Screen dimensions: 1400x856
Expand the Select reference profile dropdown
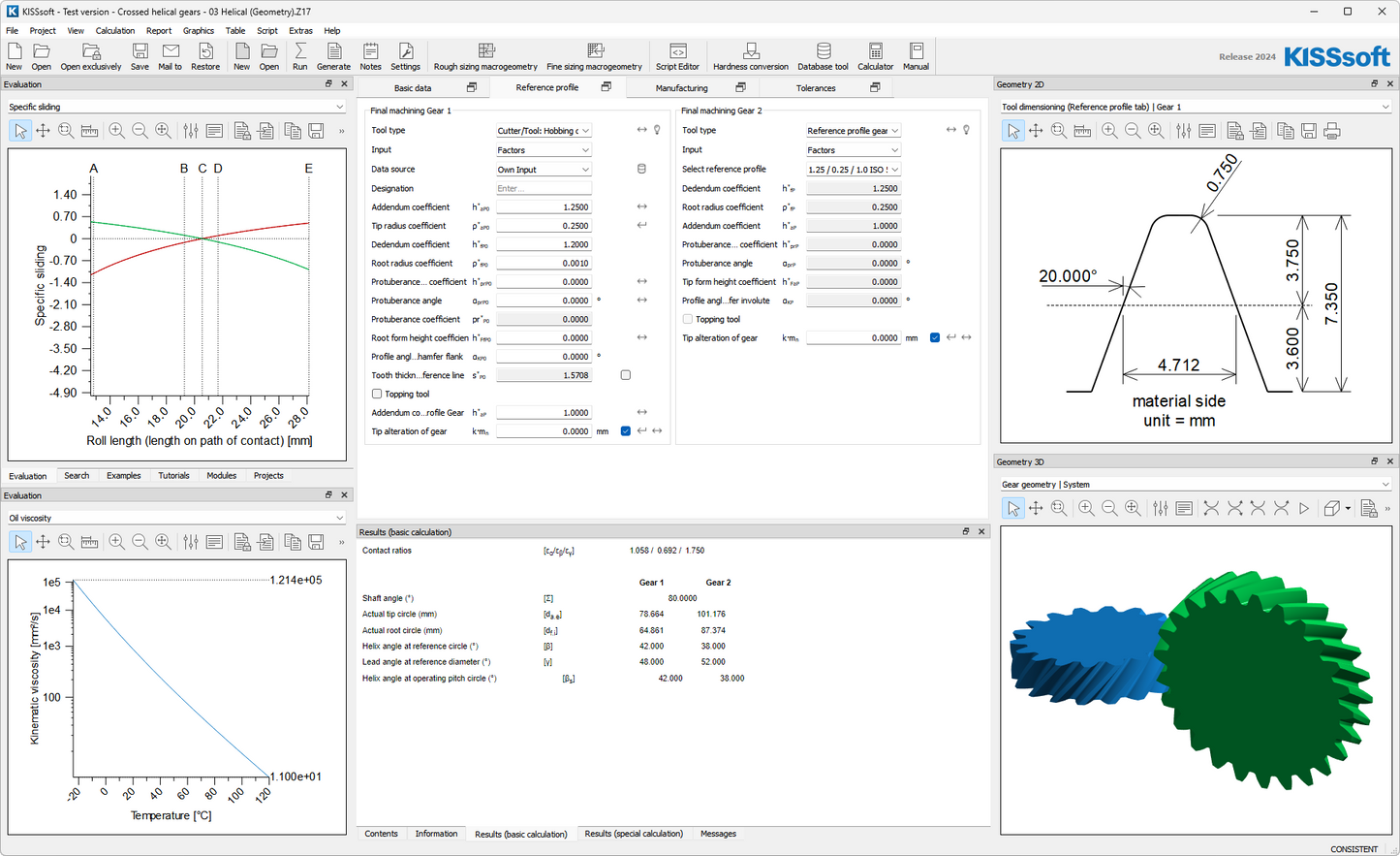853,170
